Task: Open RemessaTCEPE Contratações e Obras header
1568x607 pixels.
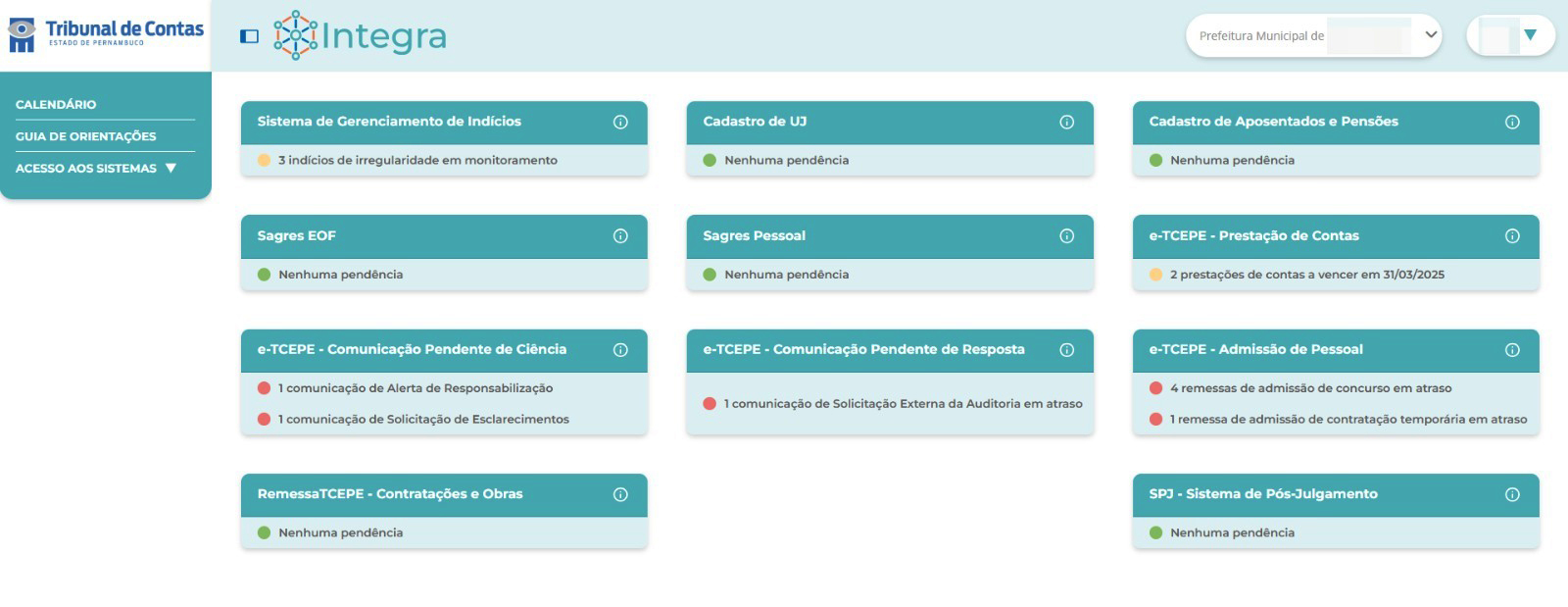Action: pos(444,495)
